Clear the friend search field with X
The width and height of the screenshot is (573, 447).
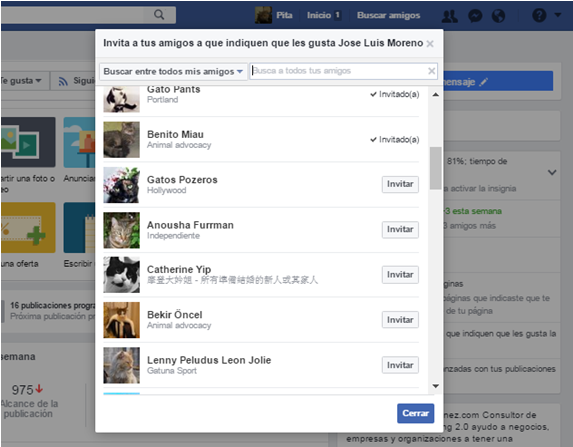[x=432, y=71]
